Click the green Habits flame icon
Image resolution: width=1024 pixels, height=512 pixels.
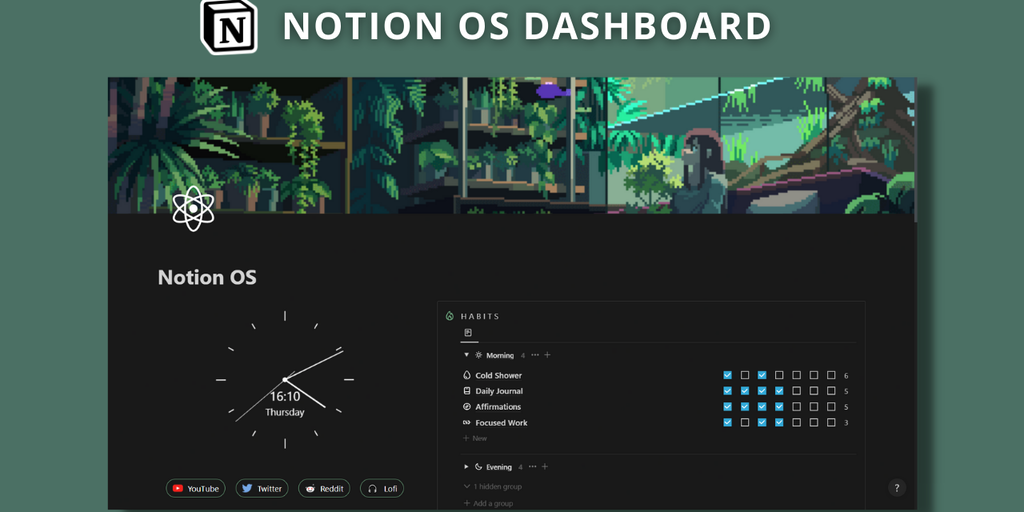pos(449,316)
